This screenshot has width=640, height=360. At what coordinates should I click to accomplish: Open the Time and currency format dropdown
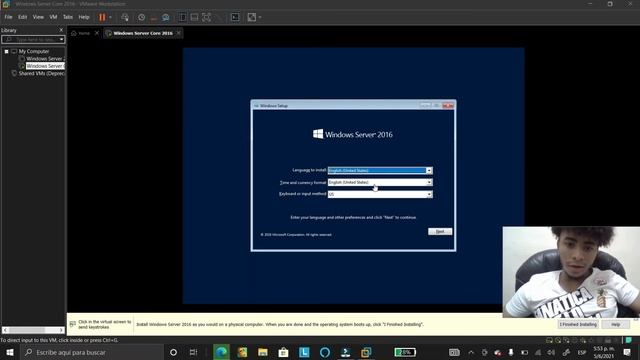coord(380,182)
